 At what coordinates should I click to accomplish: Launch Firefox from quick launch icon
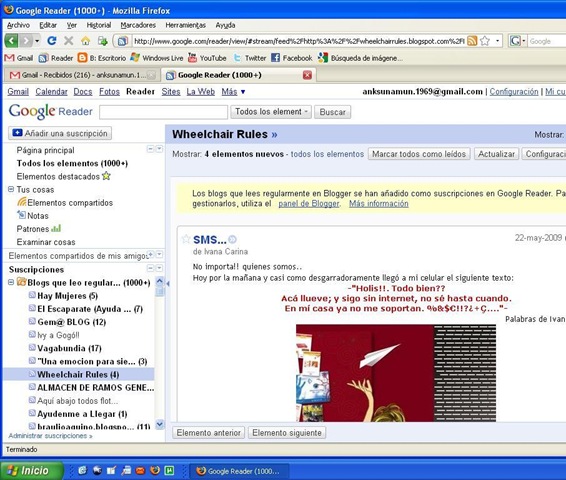pyautogui.click(x=155, y=470)
